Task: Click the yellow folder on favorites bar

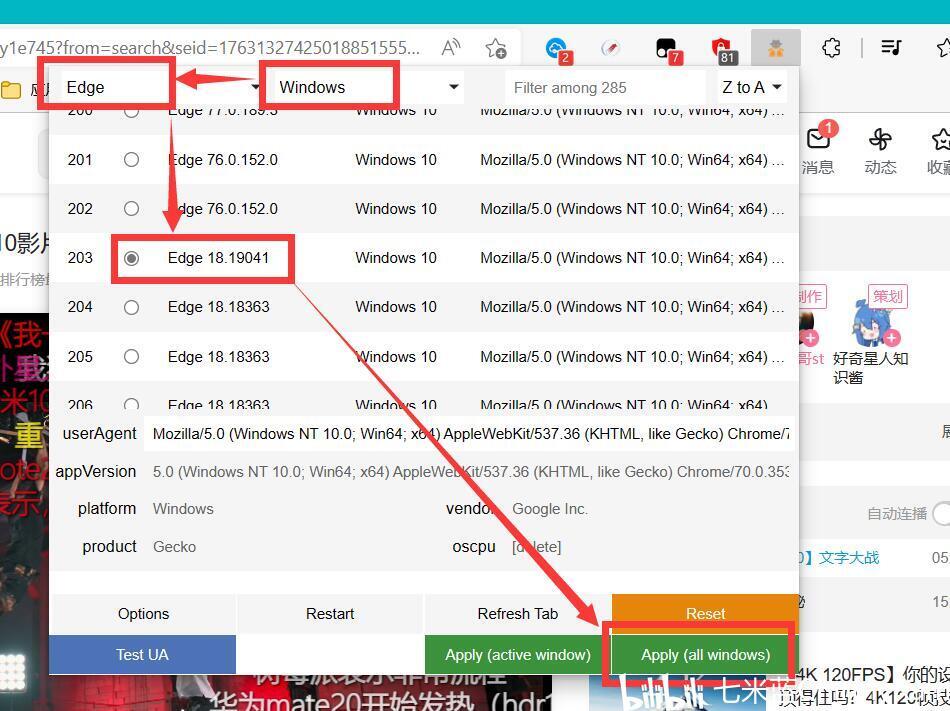Action: [11, 90]
